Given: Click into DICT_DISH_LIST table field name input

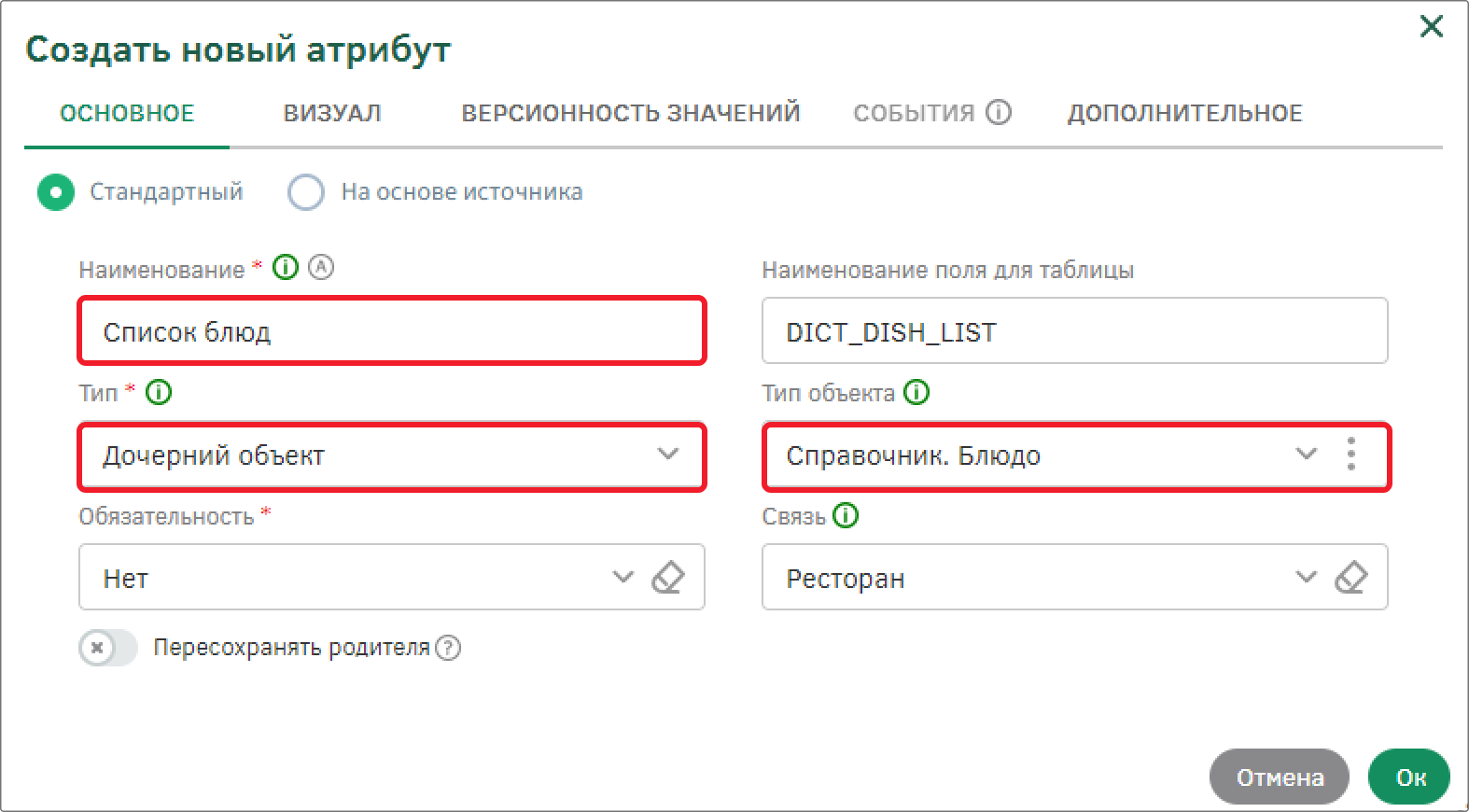Looking at the screenshot, I should coord(1074,331).
